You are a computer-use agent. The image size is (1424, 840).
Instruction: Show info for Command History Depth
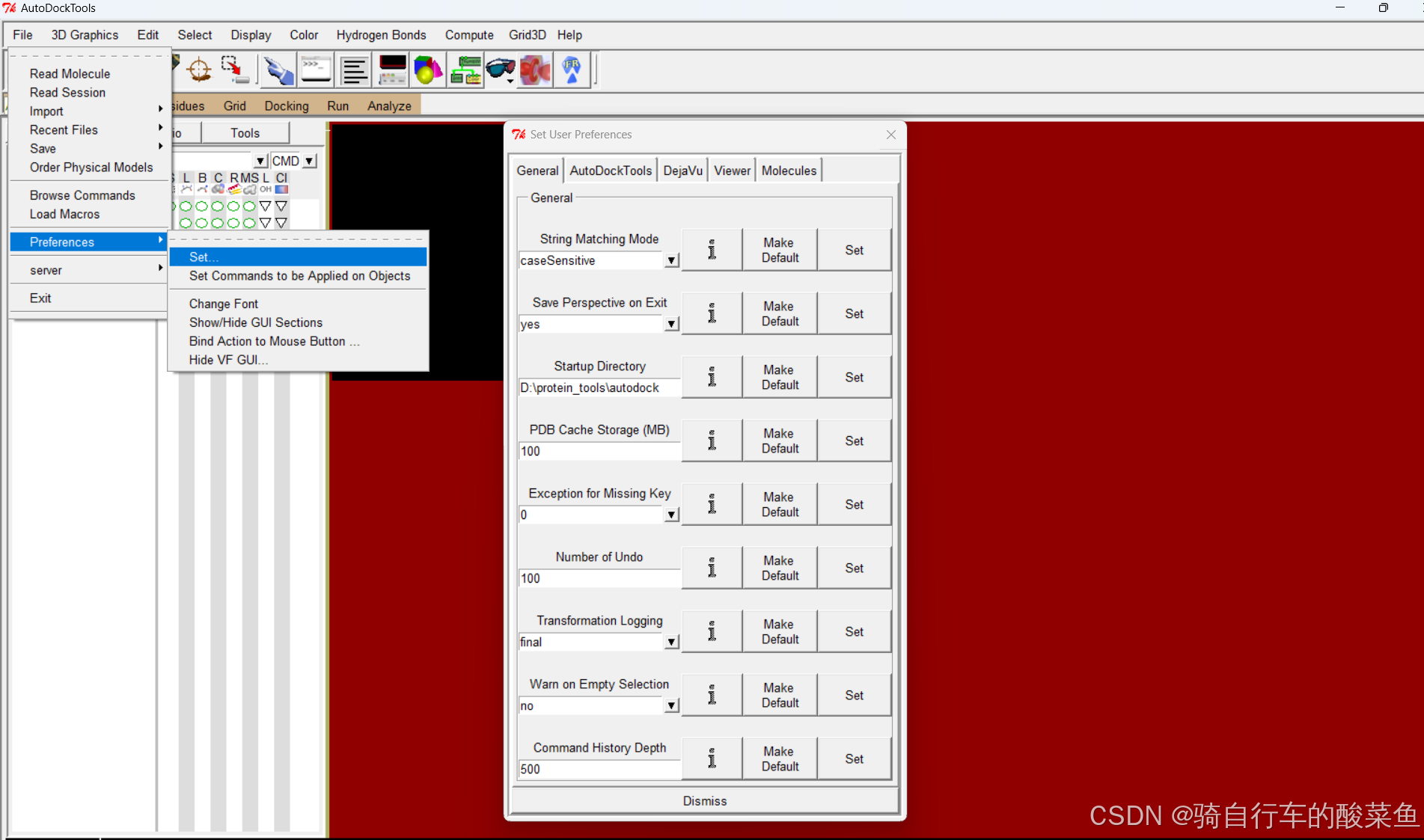(712, 758)
